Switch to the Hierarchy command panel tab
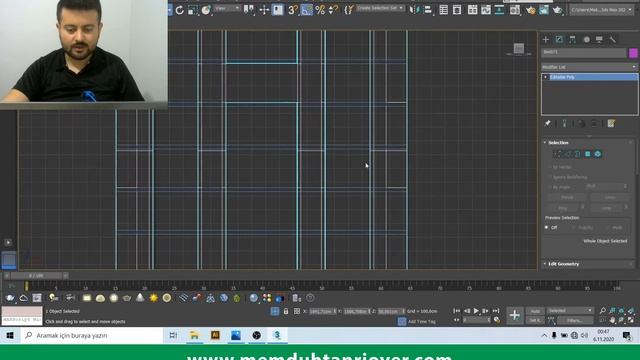 573,40
